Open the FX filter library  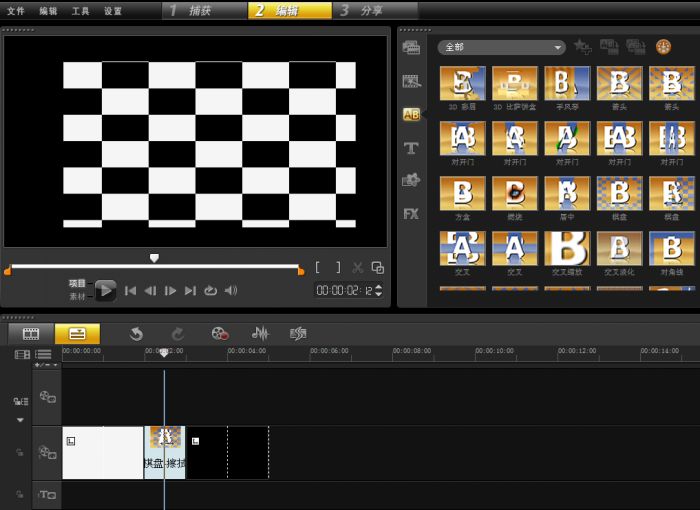(x=410, y=213)
